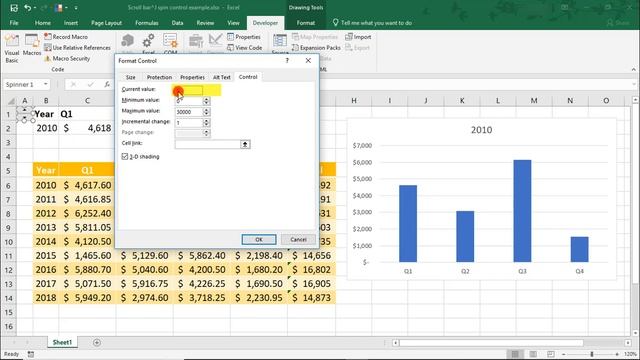Click the Cell link input box
640x360 pixels.
click(x=207, y=144)
